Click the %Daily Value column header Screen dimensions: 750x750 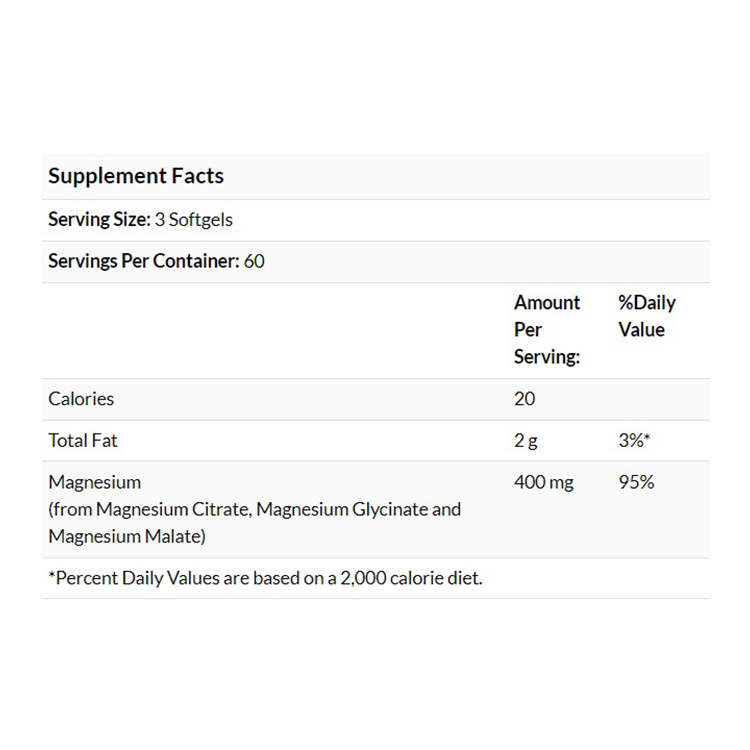[x=647, y=316]
